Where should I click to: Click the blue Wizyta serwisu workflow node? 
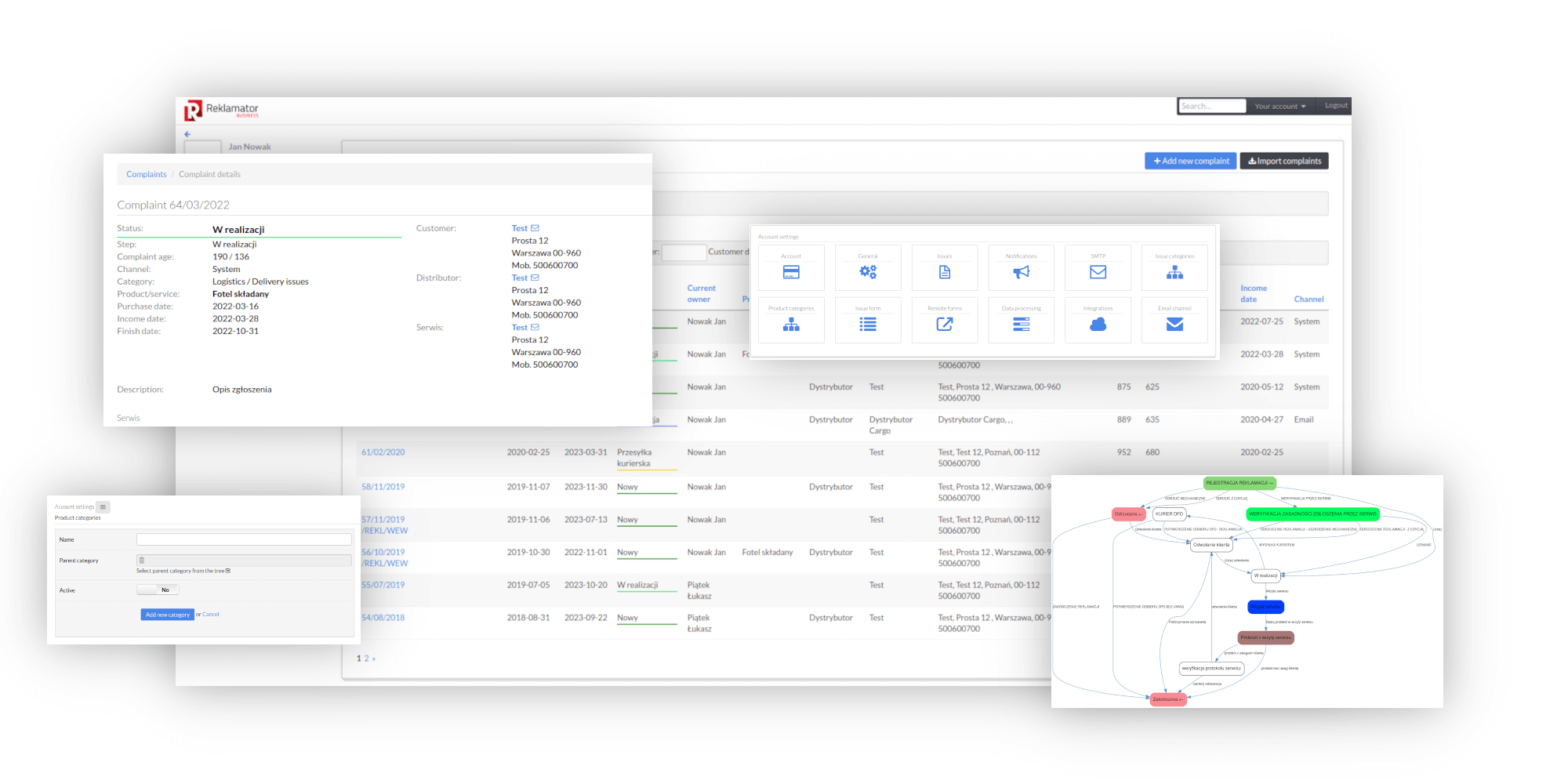[1265, 606]
